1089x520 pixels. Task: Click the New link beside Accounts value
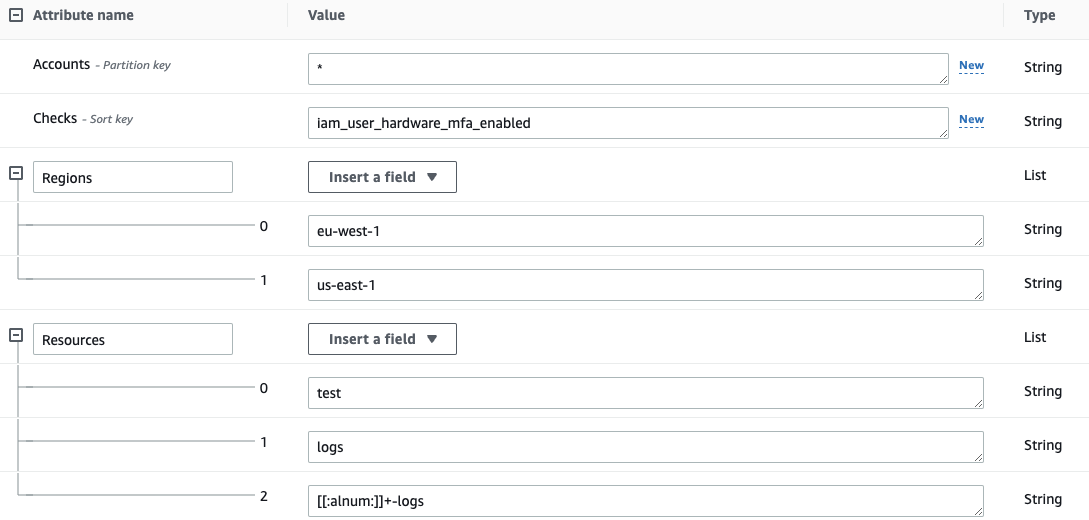tap(971, 66)
